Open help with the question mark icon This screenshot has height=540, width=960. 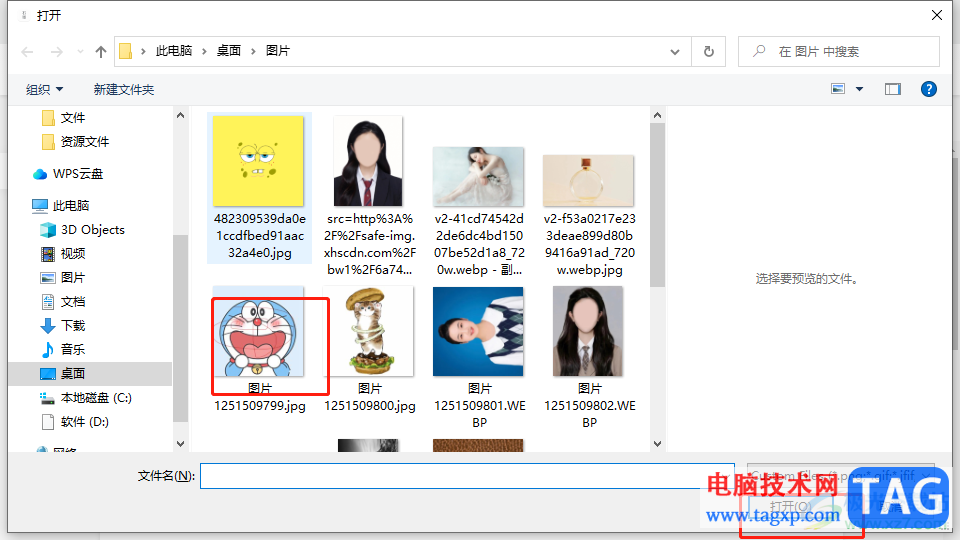click(x=929, y=89)
